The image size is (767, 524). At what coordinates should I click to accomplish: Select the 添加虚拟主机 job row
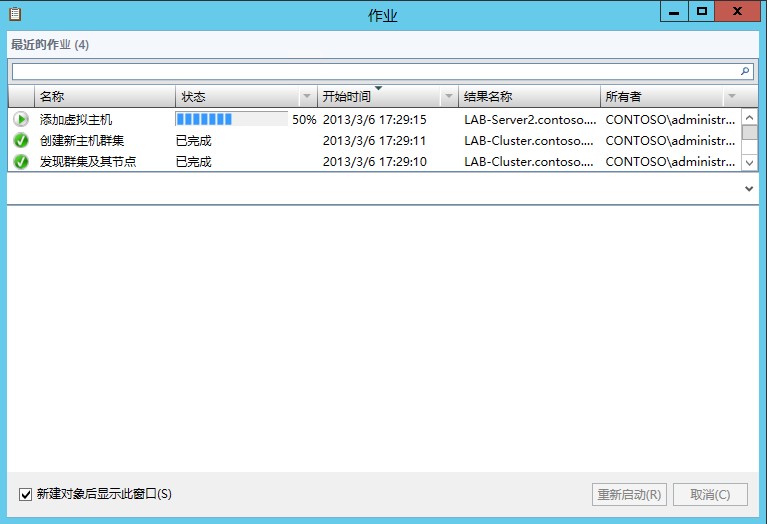[x=375, y=119]
